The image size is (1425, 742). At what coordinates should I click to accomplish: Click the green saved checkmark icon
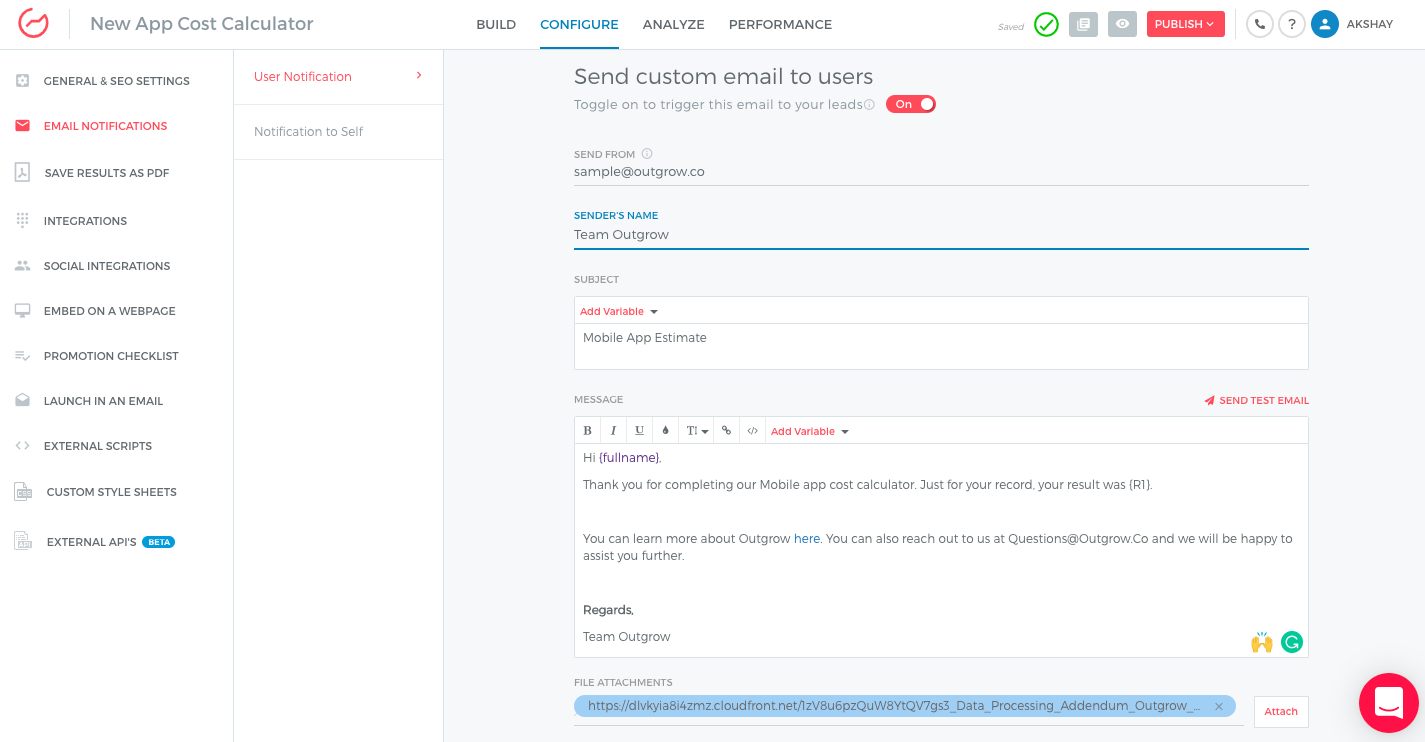[x=1046, y=24]
